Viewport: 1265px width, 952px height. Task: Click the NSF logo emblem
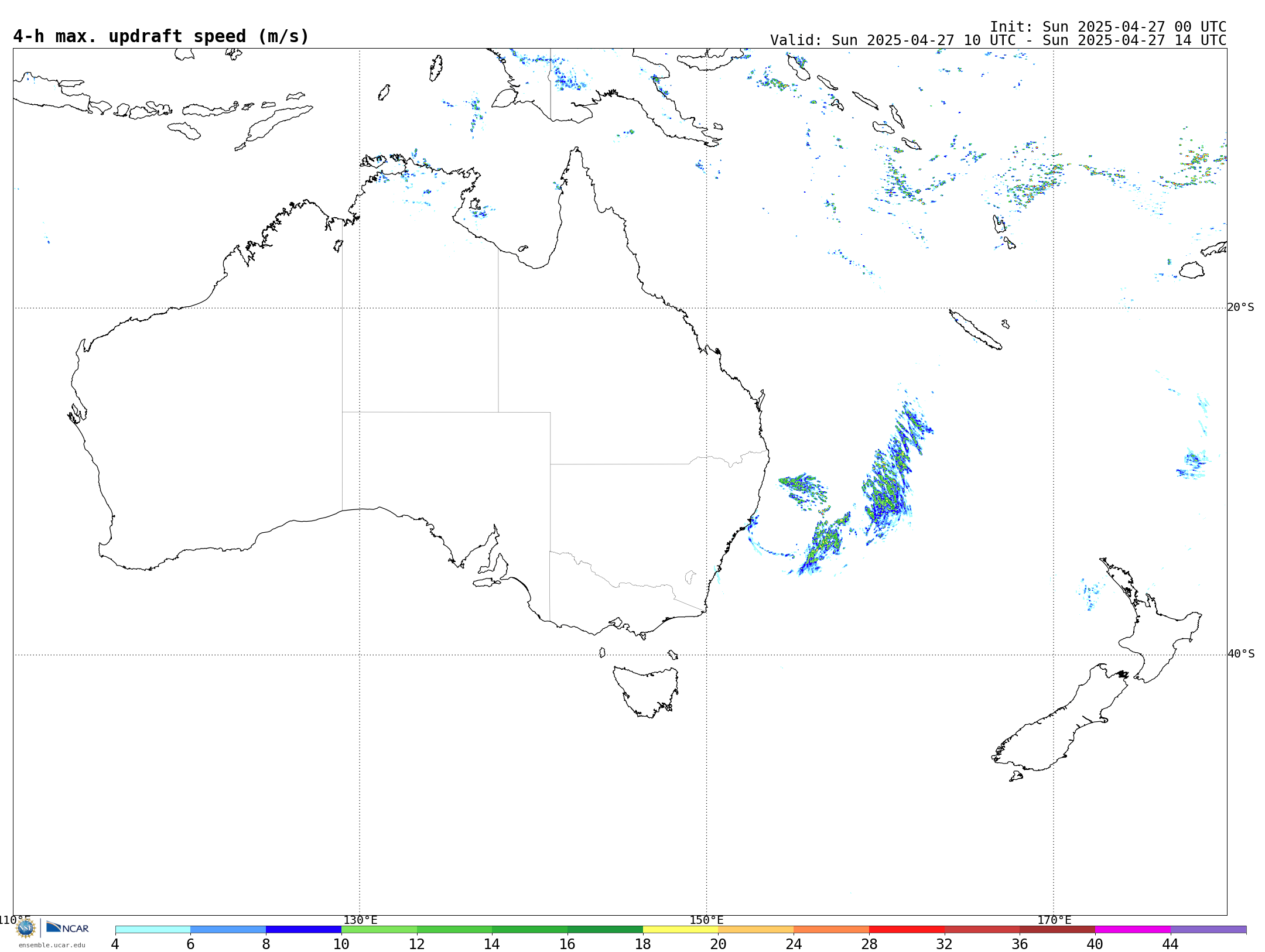pos(26,928)
